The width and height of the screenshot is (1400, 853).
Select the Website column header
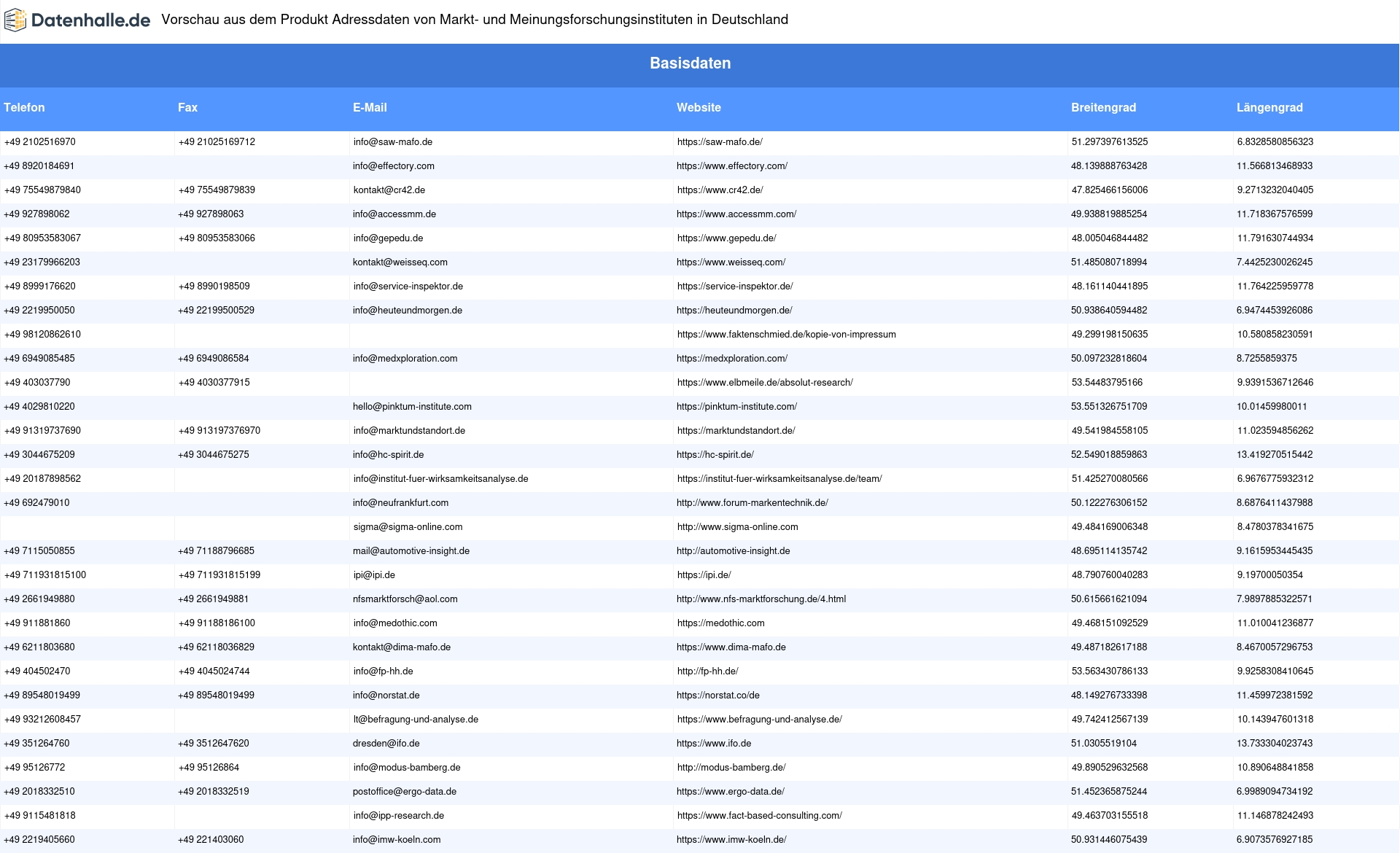tap(699, 107)
